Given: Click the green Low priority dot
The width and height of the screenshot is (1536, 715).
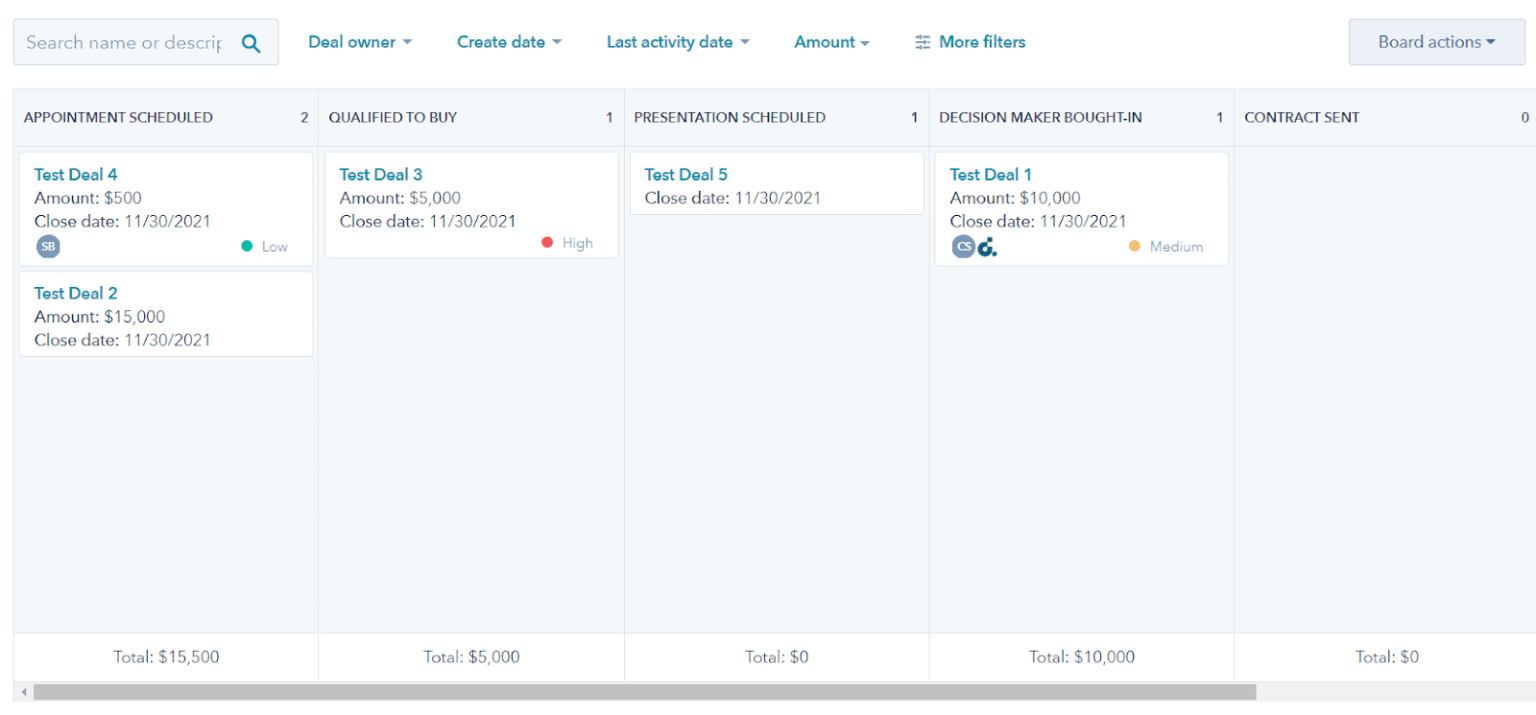Looking at the screenshot, I should (247, 244).
